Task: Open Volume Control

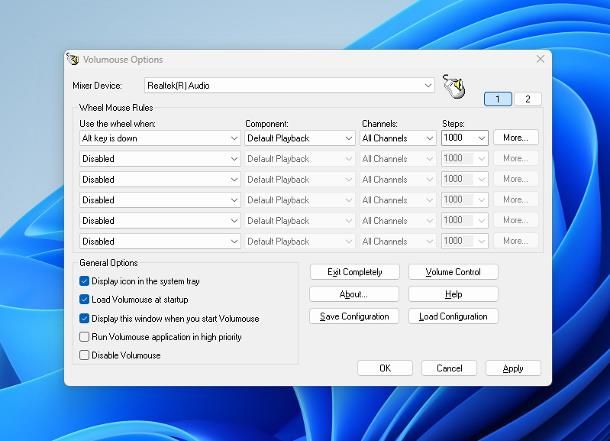Action: (x=453, y=272)
